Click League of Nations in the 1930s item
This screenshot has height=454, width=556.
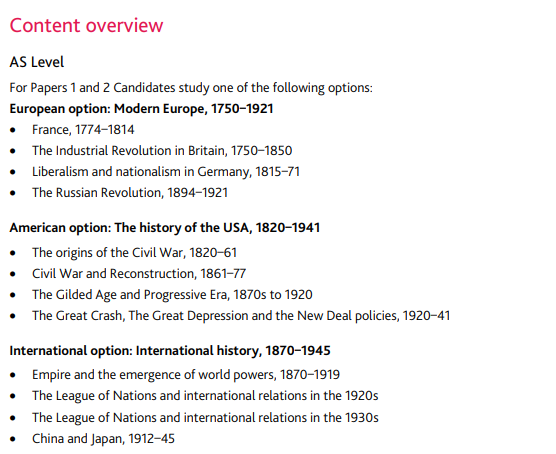[205, 418]
